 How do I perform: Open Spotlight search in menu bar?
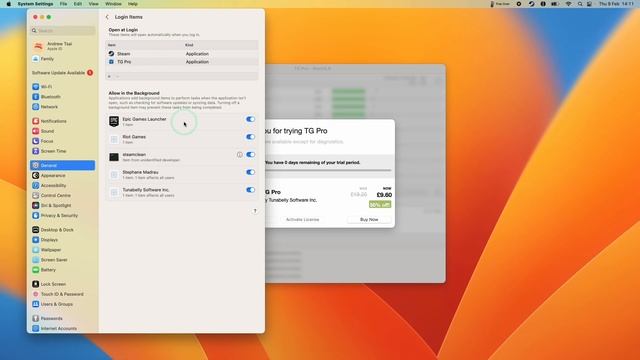(x=580, y=4)
